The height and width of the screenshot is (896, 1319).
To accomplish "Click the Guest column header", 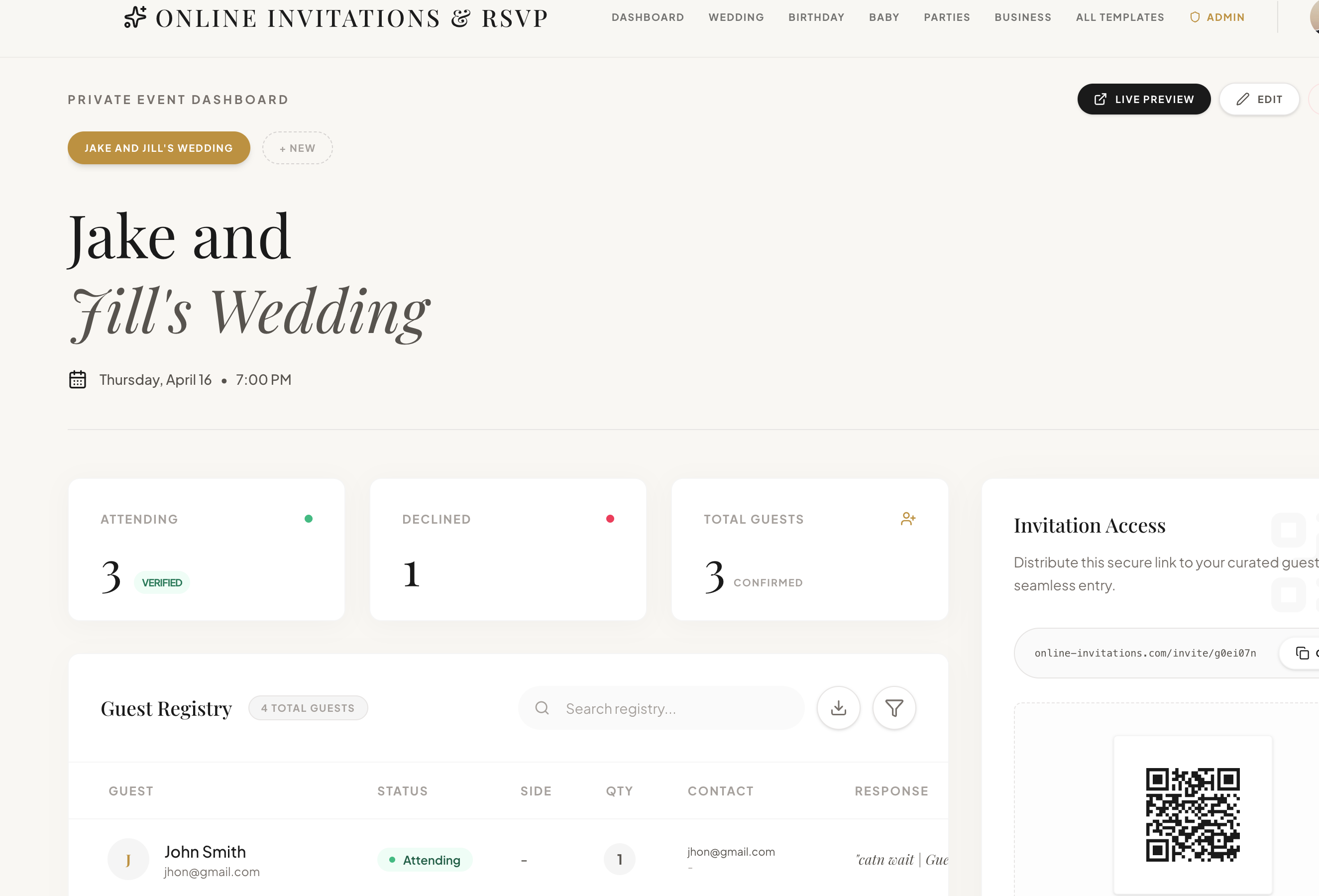I will pos(131,791).
